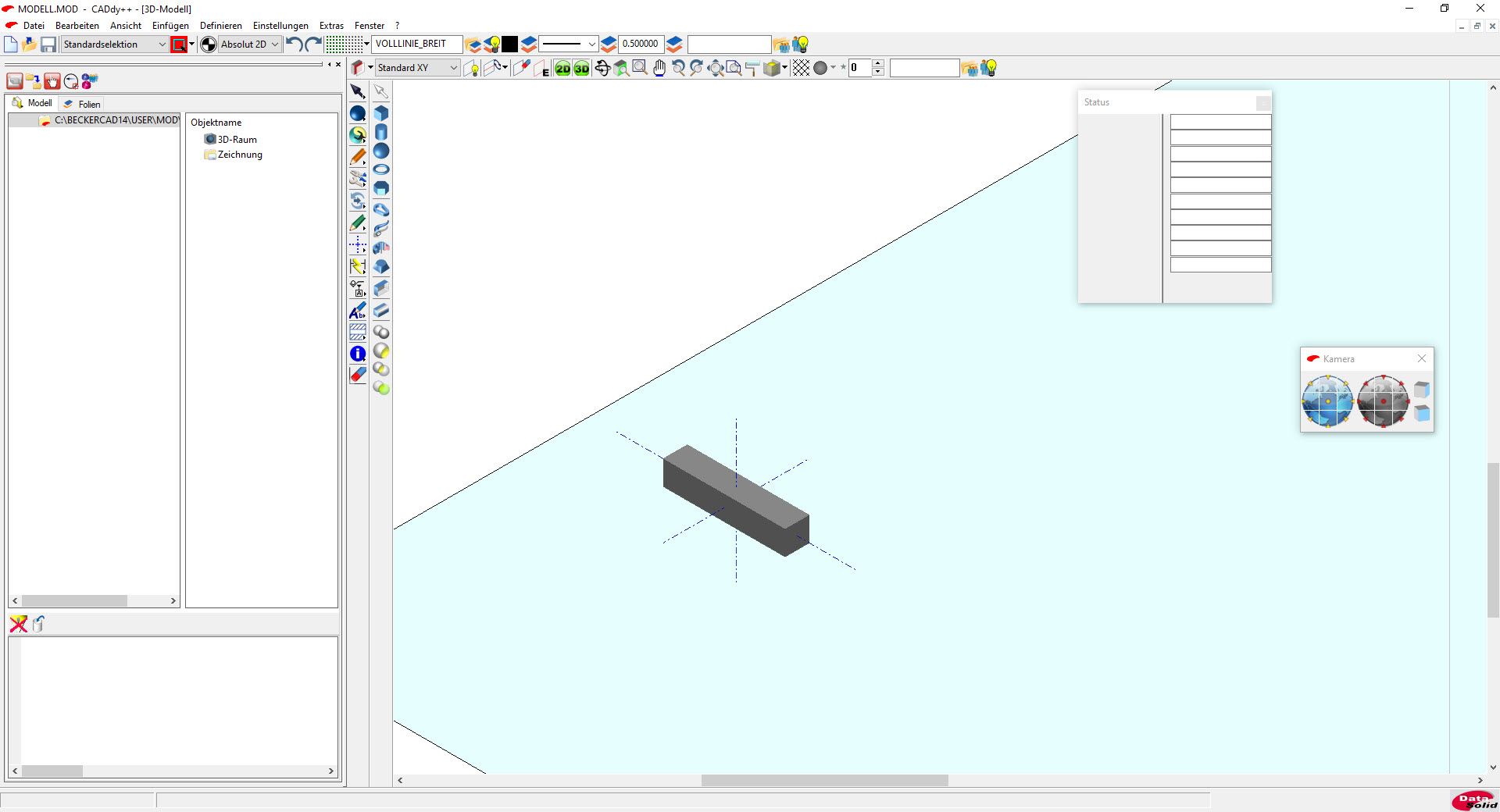Select the C:\BECKERCAD14\USER\MOD path entry
Screen dimensions: 1500x812
(x=109, y=120)
